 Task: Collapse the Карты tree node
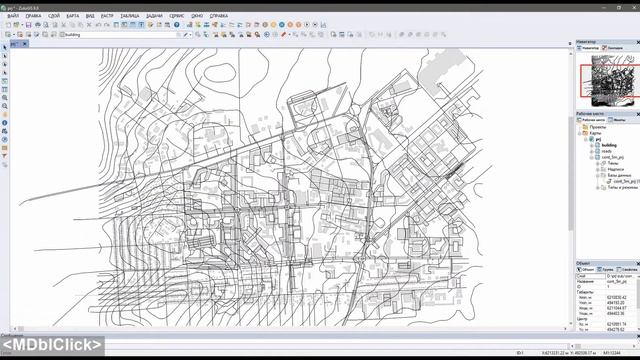tap(580, 133)
